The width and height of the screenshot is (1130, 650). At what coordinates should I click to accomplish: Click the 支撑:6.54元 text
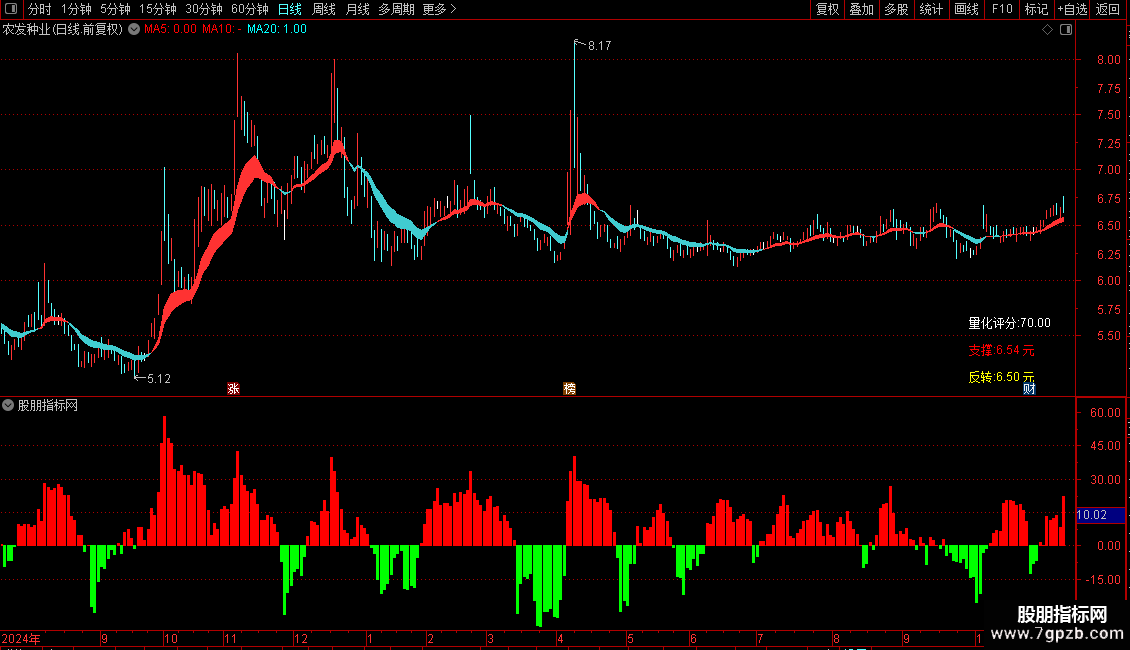pos(1001,350)
